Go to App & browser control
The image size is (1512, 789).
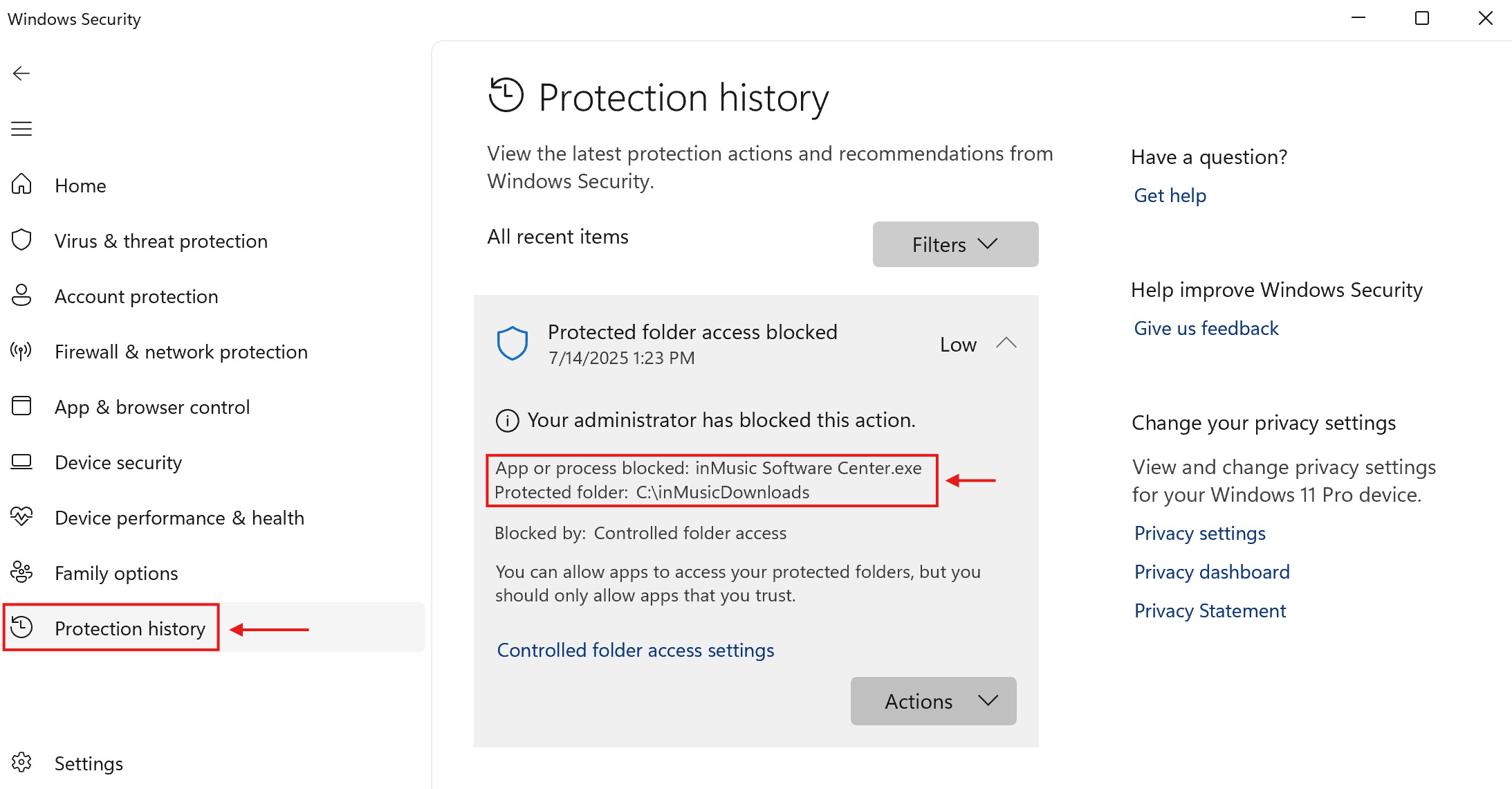pyautogui.click(x=152, y=407)
